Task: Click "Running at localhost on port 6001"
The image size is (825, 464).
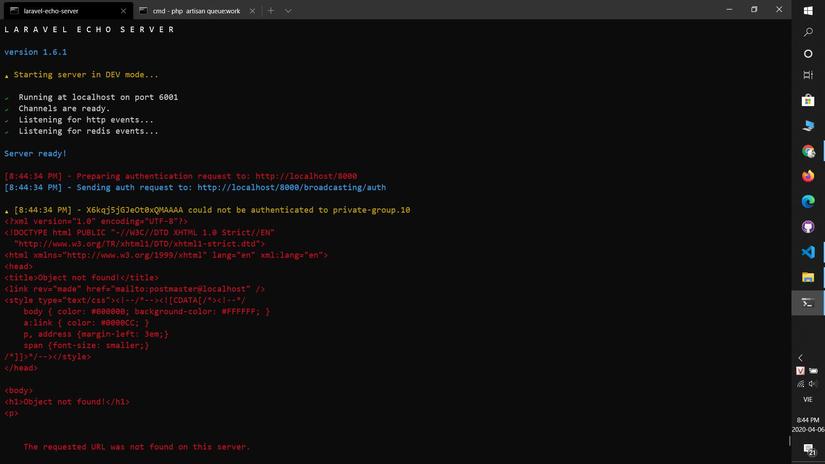Action: coord(98,97)
